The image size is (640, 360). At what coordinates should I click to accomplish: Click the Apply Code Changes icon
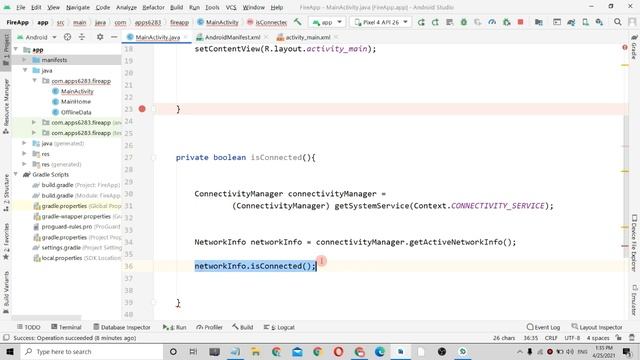[x=449, y=22]
